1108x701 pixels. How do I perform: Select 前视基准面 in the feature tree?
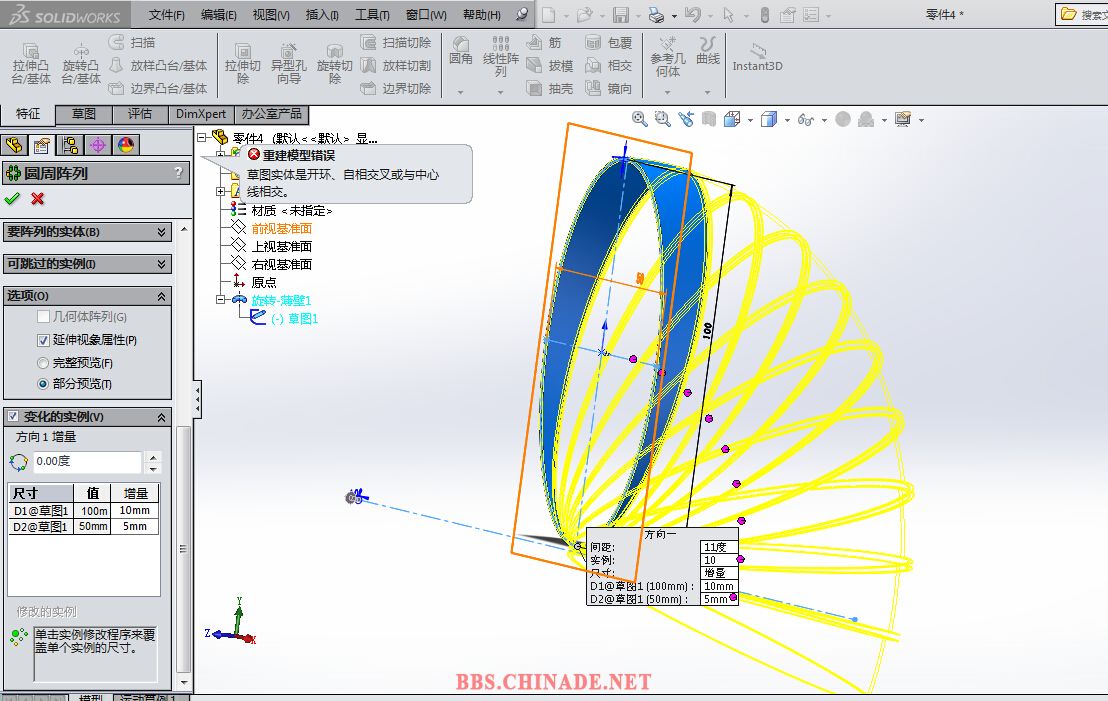pyautogui.click(x=281, y=228)
